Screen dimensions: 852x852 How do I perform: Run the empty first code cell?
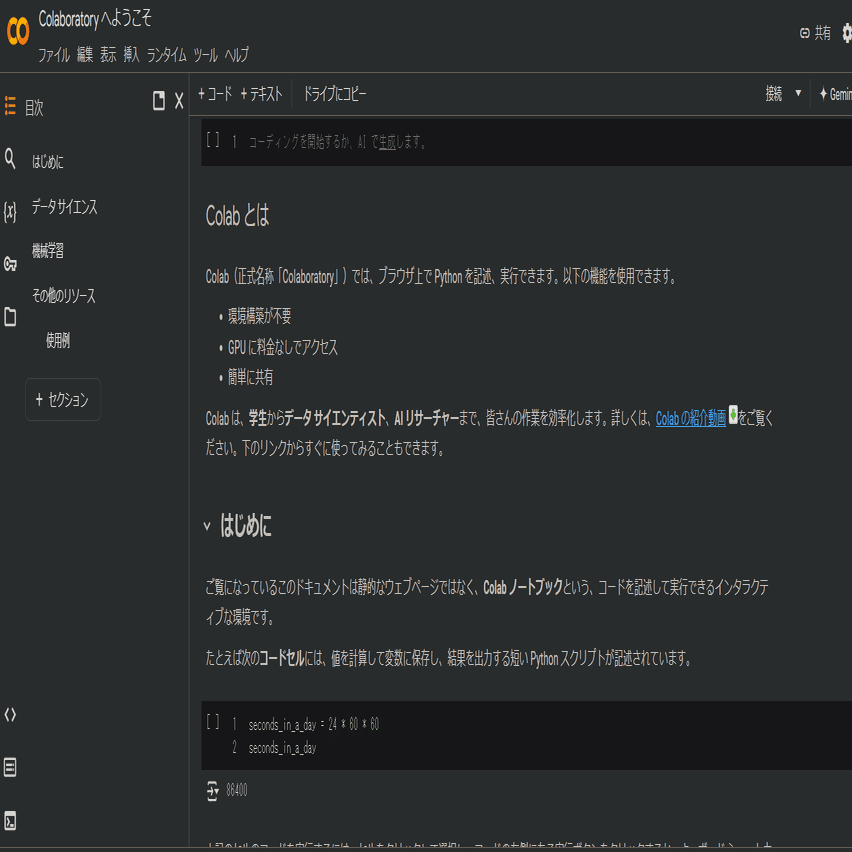point(213,141)
